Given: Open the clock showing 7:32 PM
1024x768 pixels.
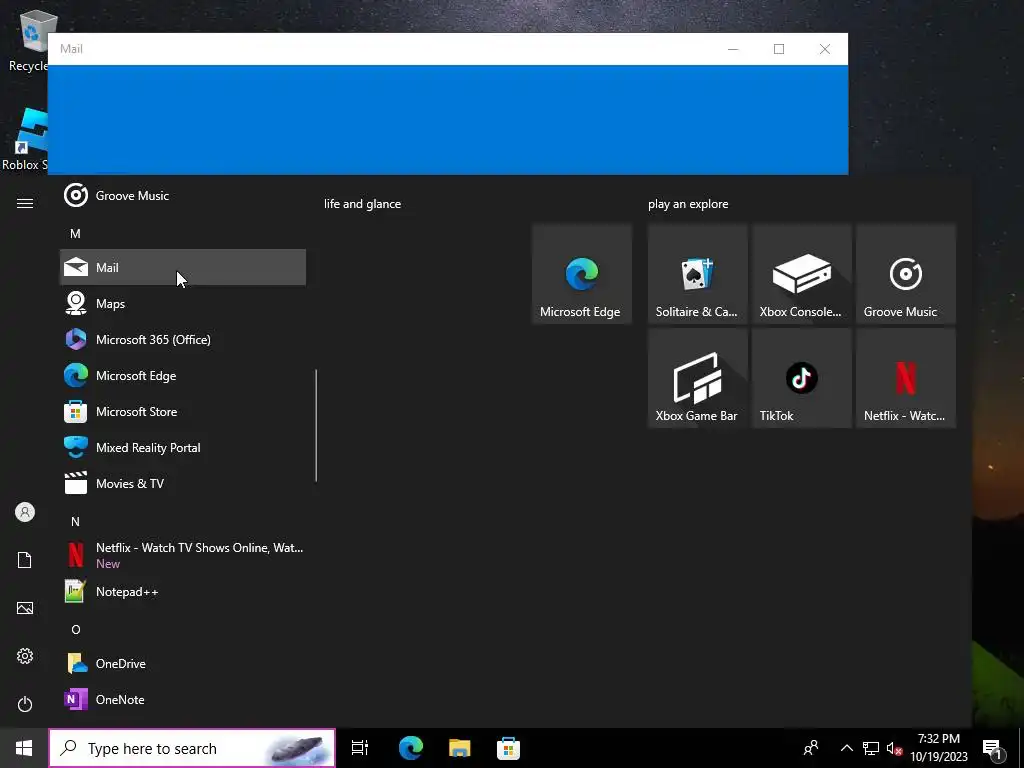Looking at the screenshot, I should point(939,748).
